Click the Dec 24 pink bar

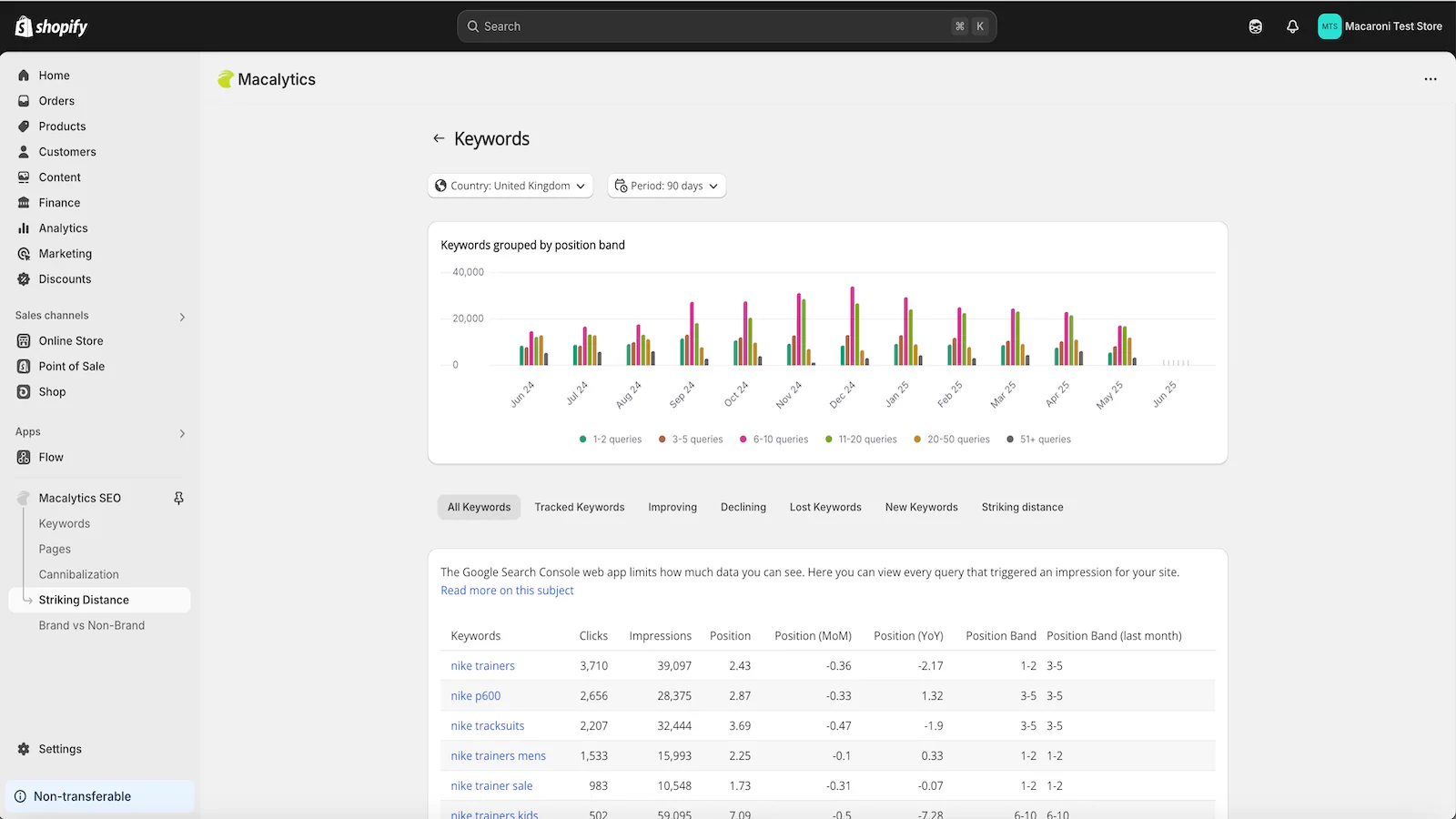pyautogui.click(x=853, y=326)
